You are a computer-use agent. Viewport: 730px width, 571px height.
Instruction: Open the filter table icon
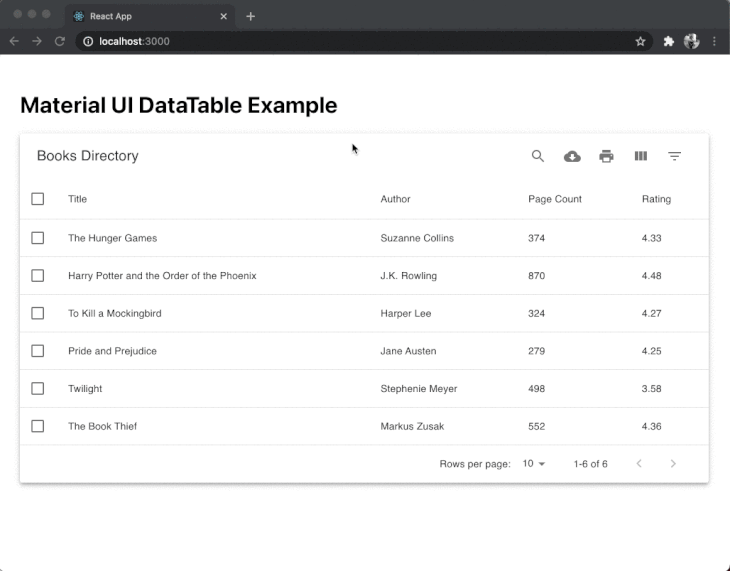675,156
